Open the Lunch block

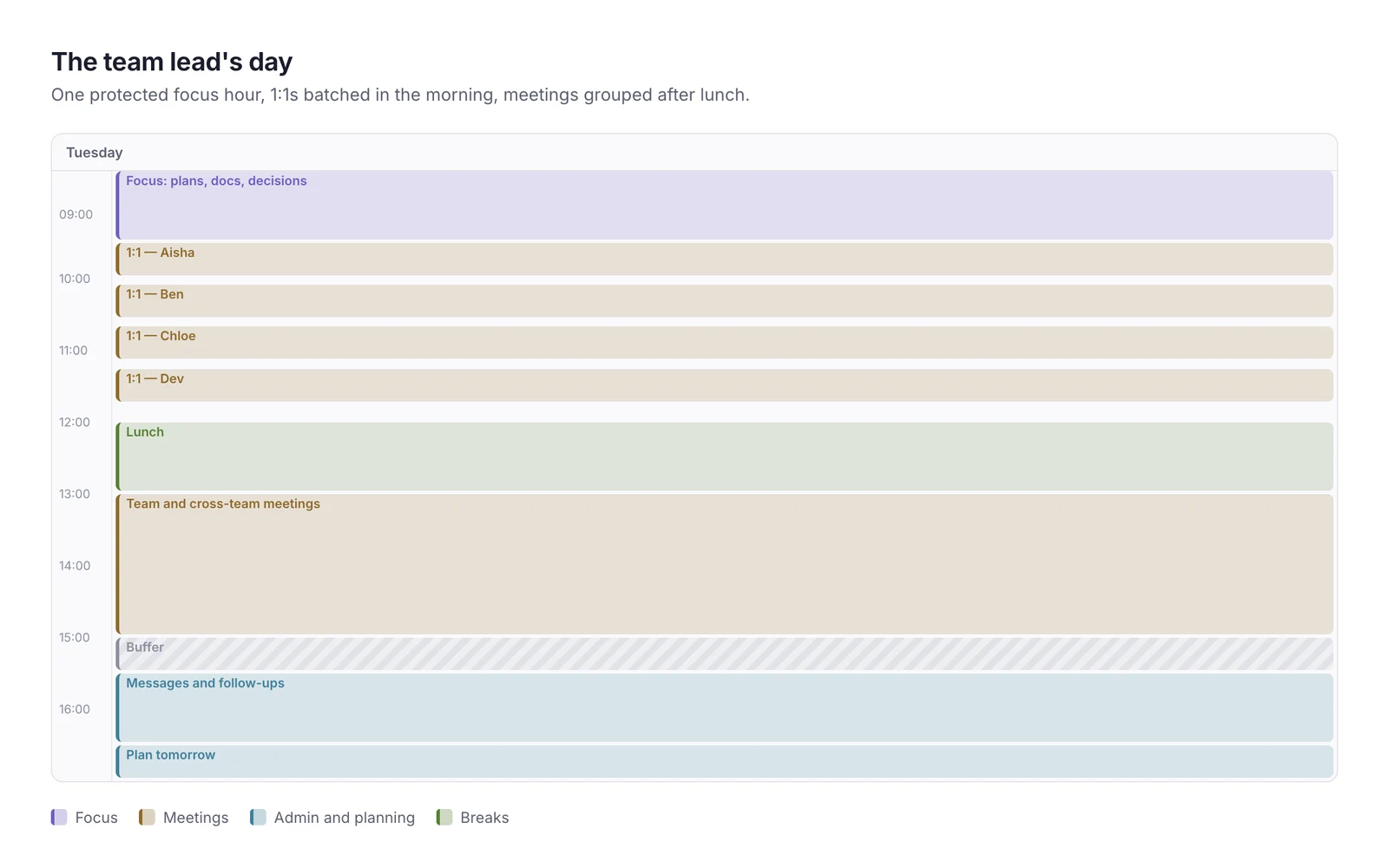click(724, 457)
